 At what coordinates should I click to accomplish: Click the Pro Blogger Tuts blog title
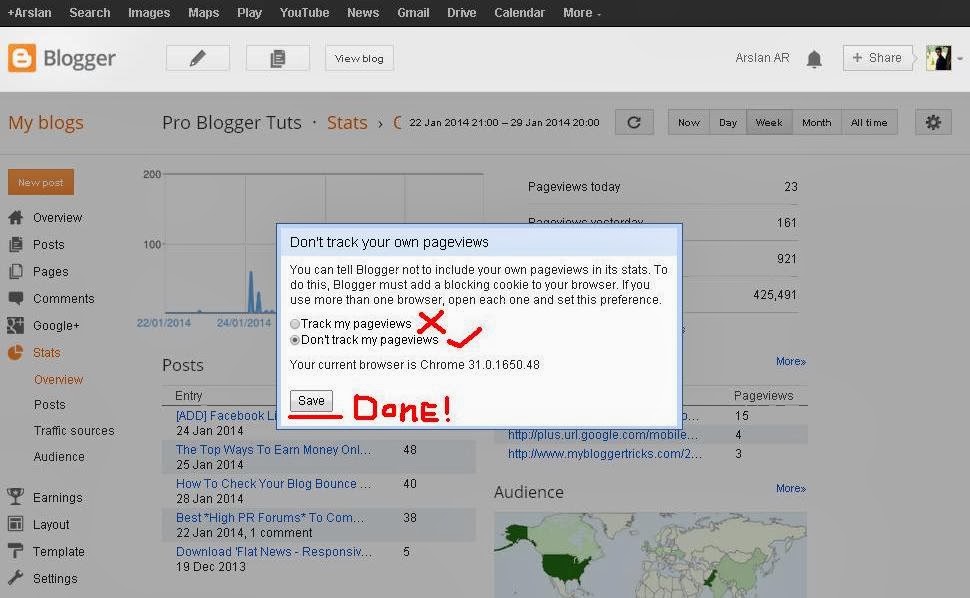click(232, 122)
